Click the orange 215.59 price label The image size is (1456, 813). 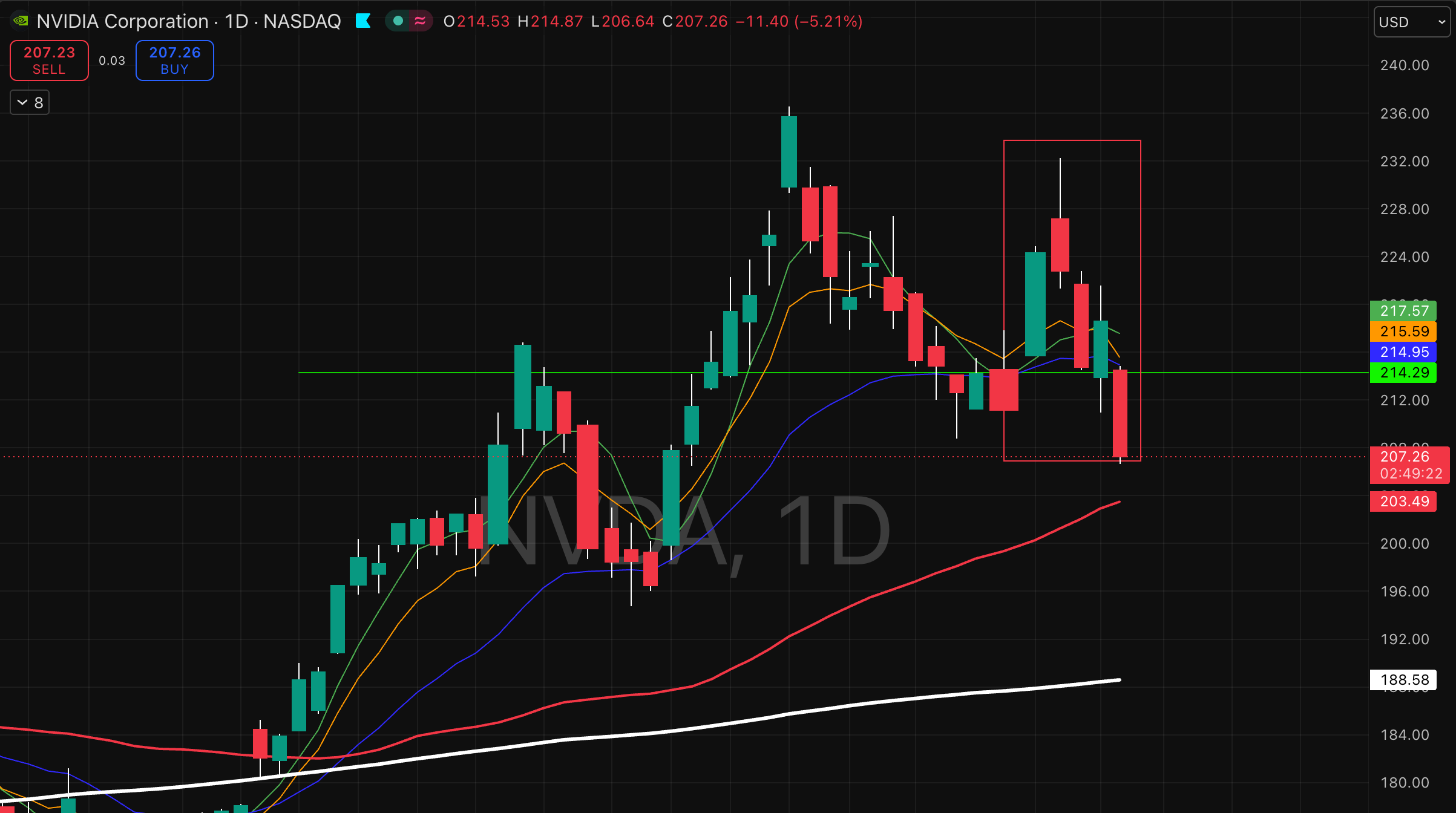(1403, 331)
